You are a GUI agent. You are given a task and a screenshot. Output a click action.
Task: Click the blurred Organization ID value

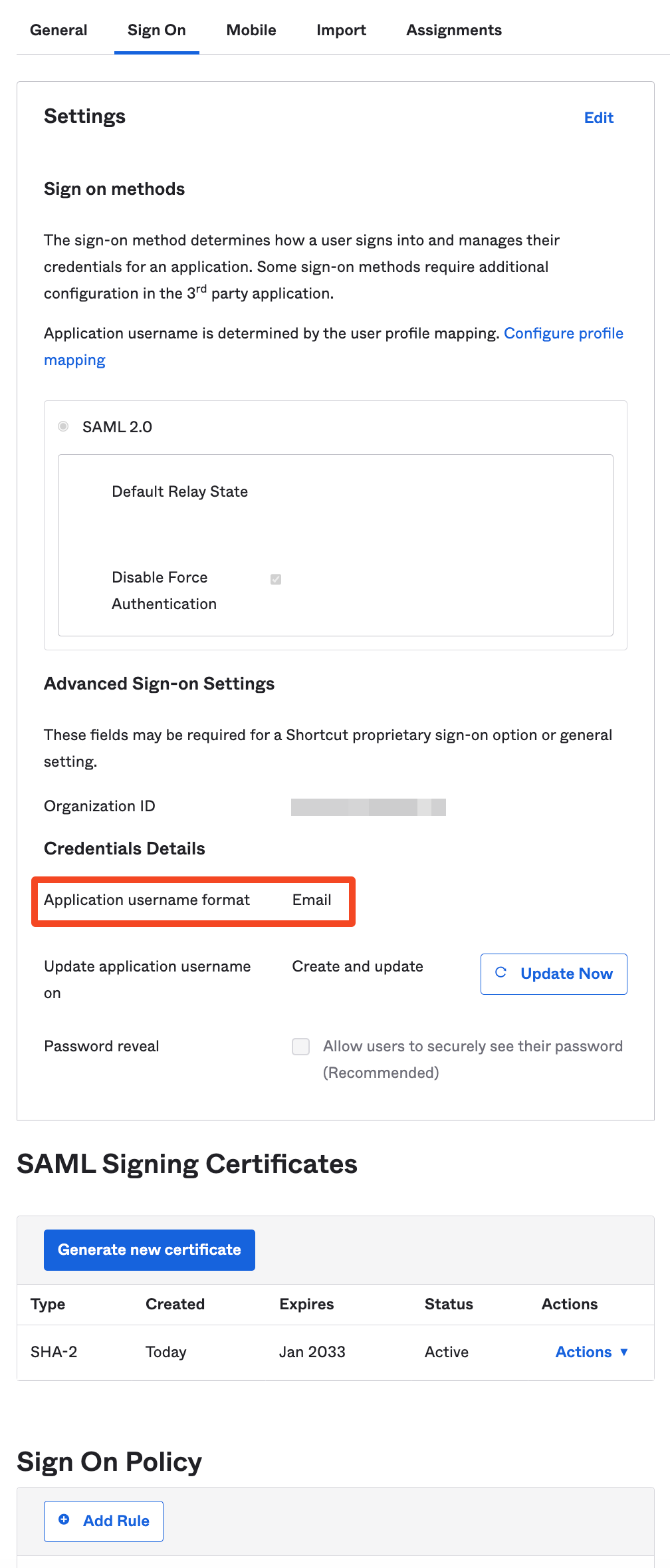368,807
